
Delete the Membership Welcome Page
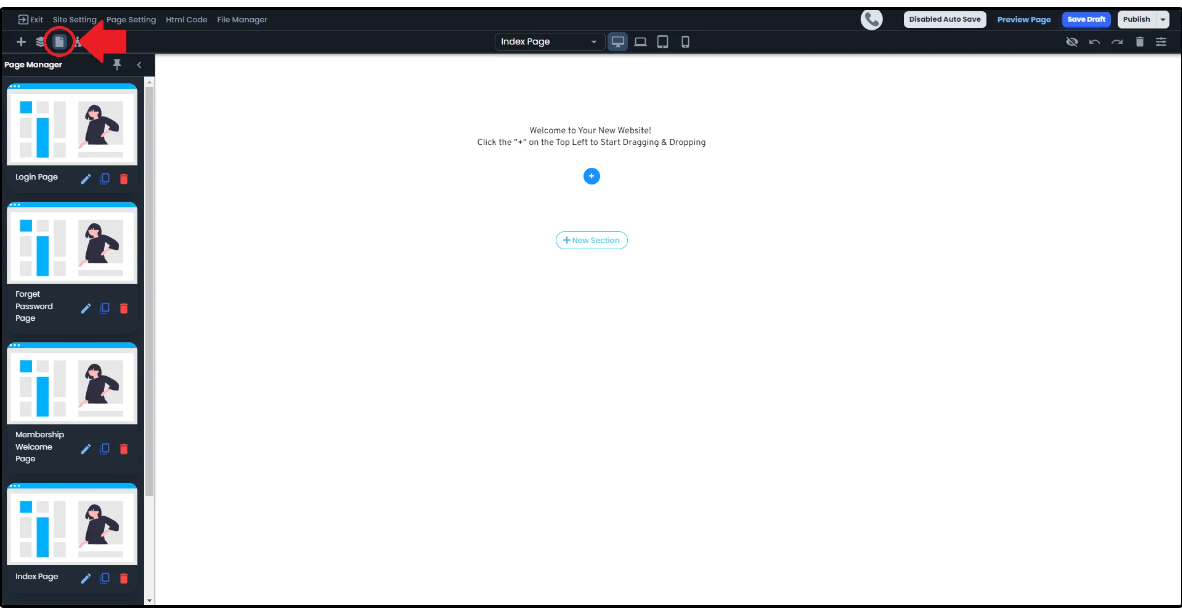[124, 449]
